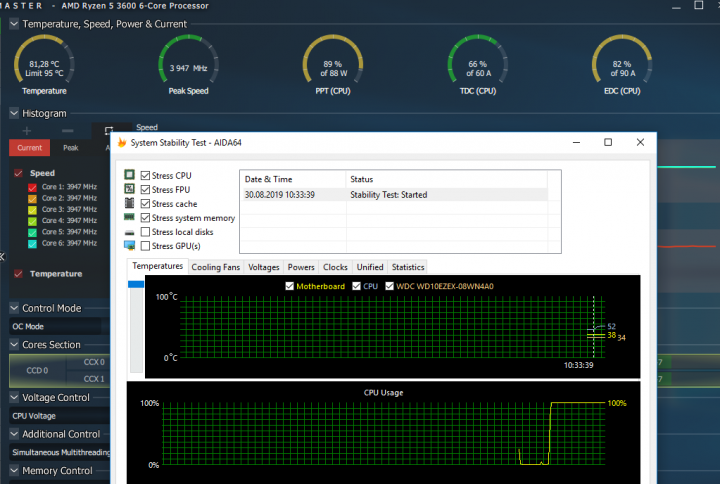Open the Voltages tab
The width and height of the screenshot is (720, 484).
tap(264, 267)
